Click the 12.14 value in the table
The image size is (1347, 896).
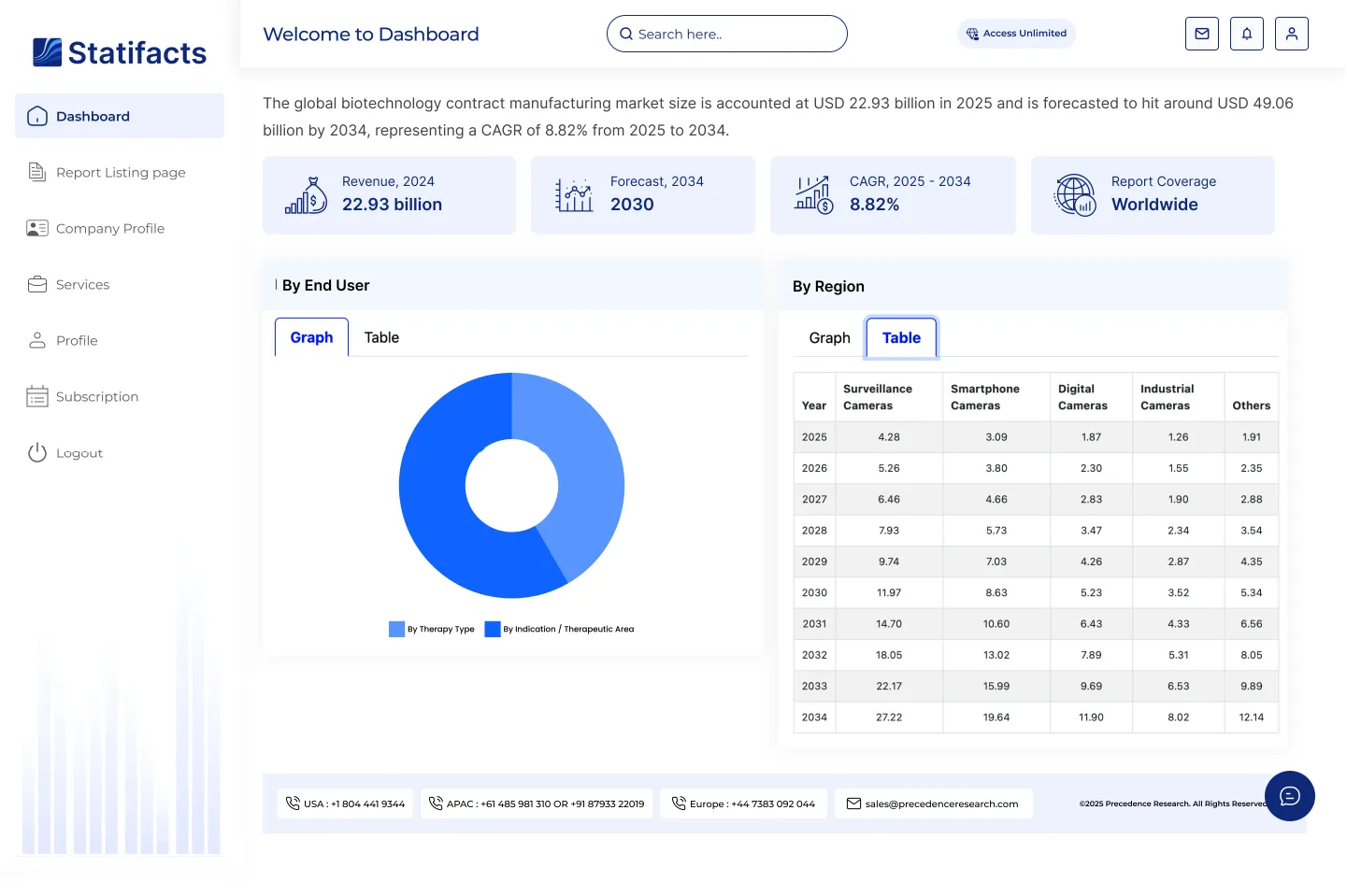coord(1251,718)
